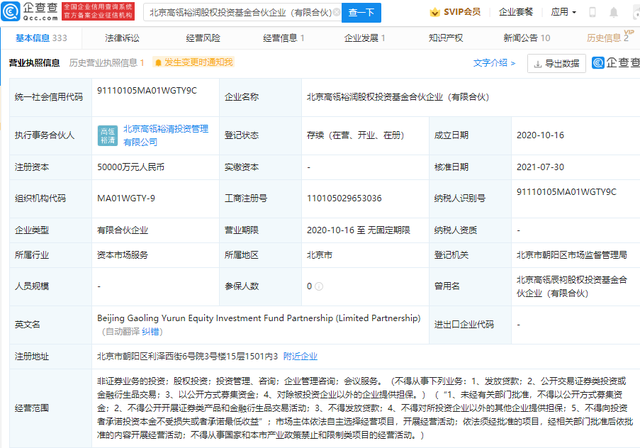The image size is (640, 448).
Task: Select the 所属行业 value 资本市场服务
Action: click(x=122, y=255)
